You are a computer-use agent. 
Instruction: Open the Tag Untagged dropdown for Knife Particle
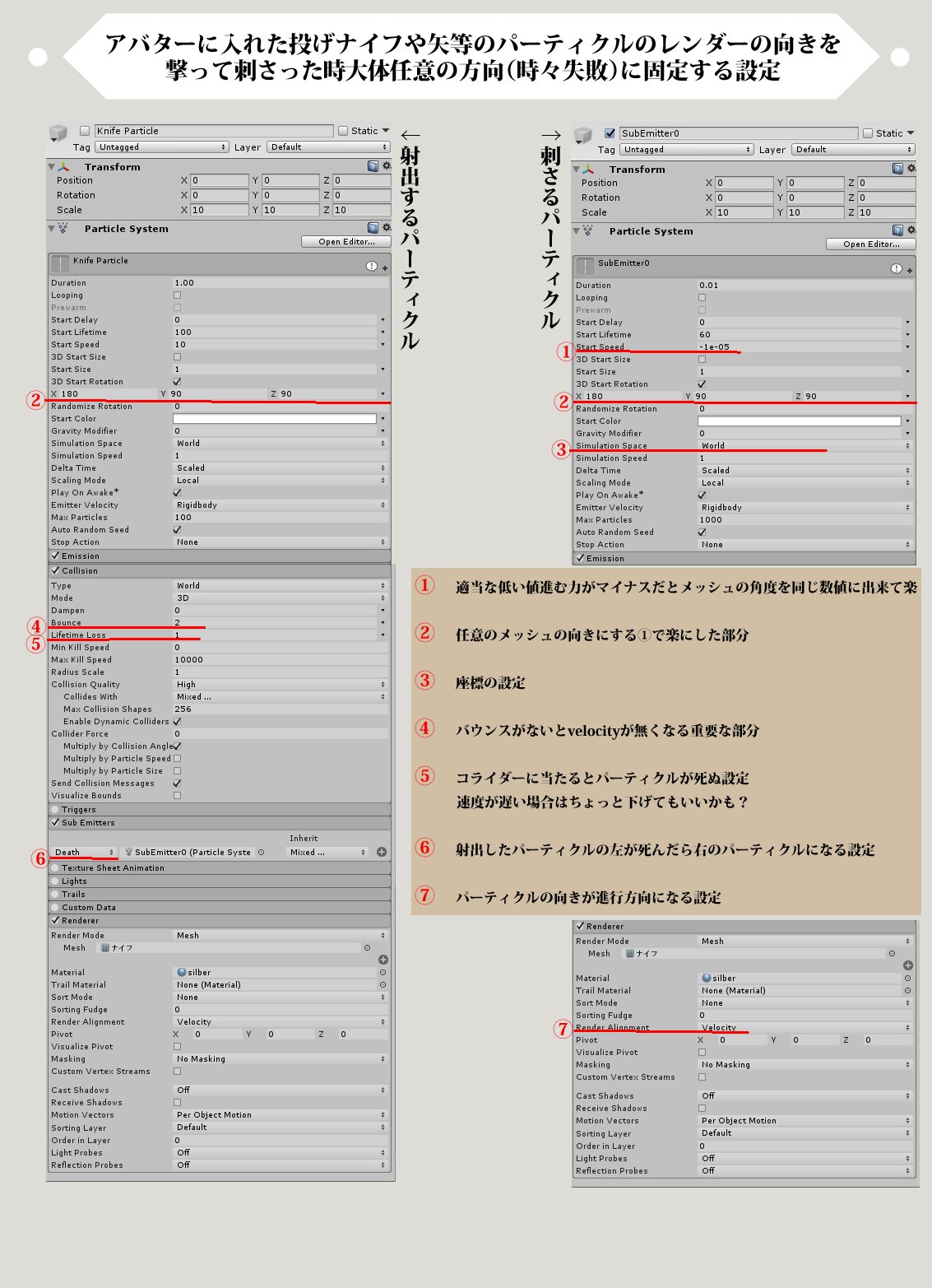click(x=162, y=147)
